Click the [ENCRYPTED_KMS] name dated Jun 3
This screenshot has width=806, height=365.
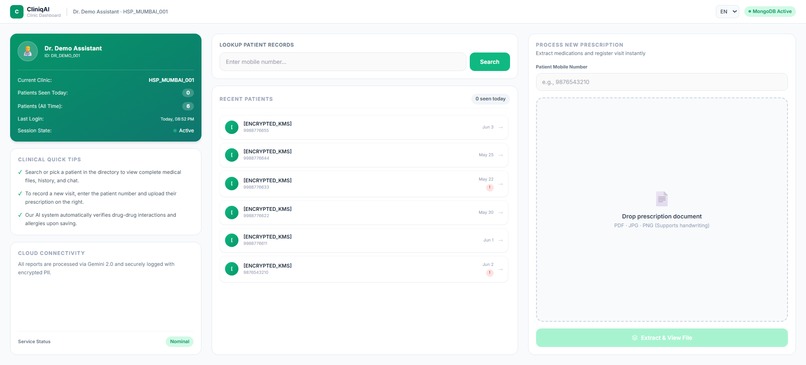(x=267, y=124)
